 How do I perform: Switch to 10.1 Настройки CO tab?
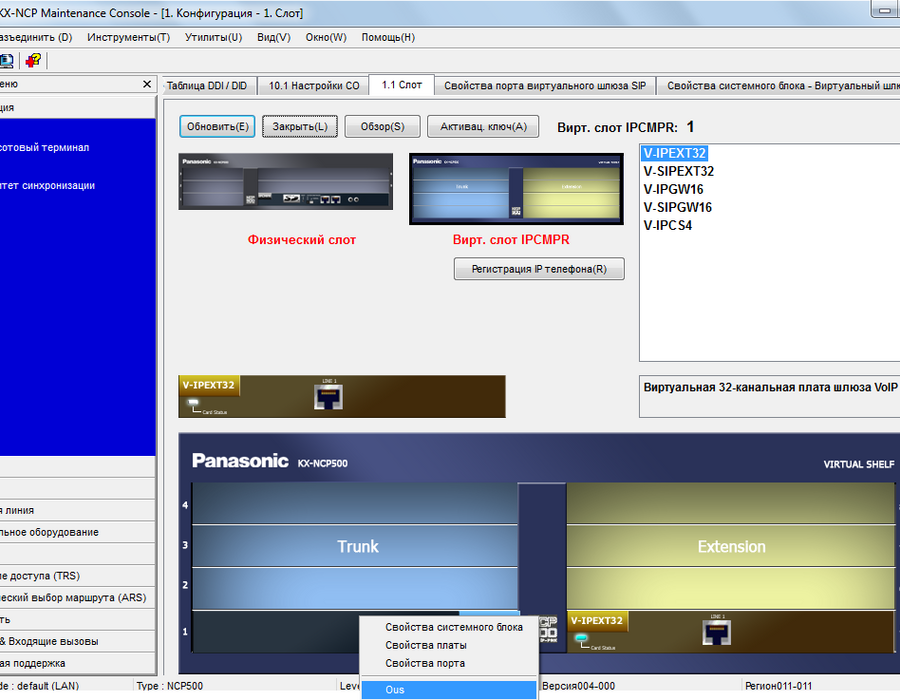tap(314, 86)
